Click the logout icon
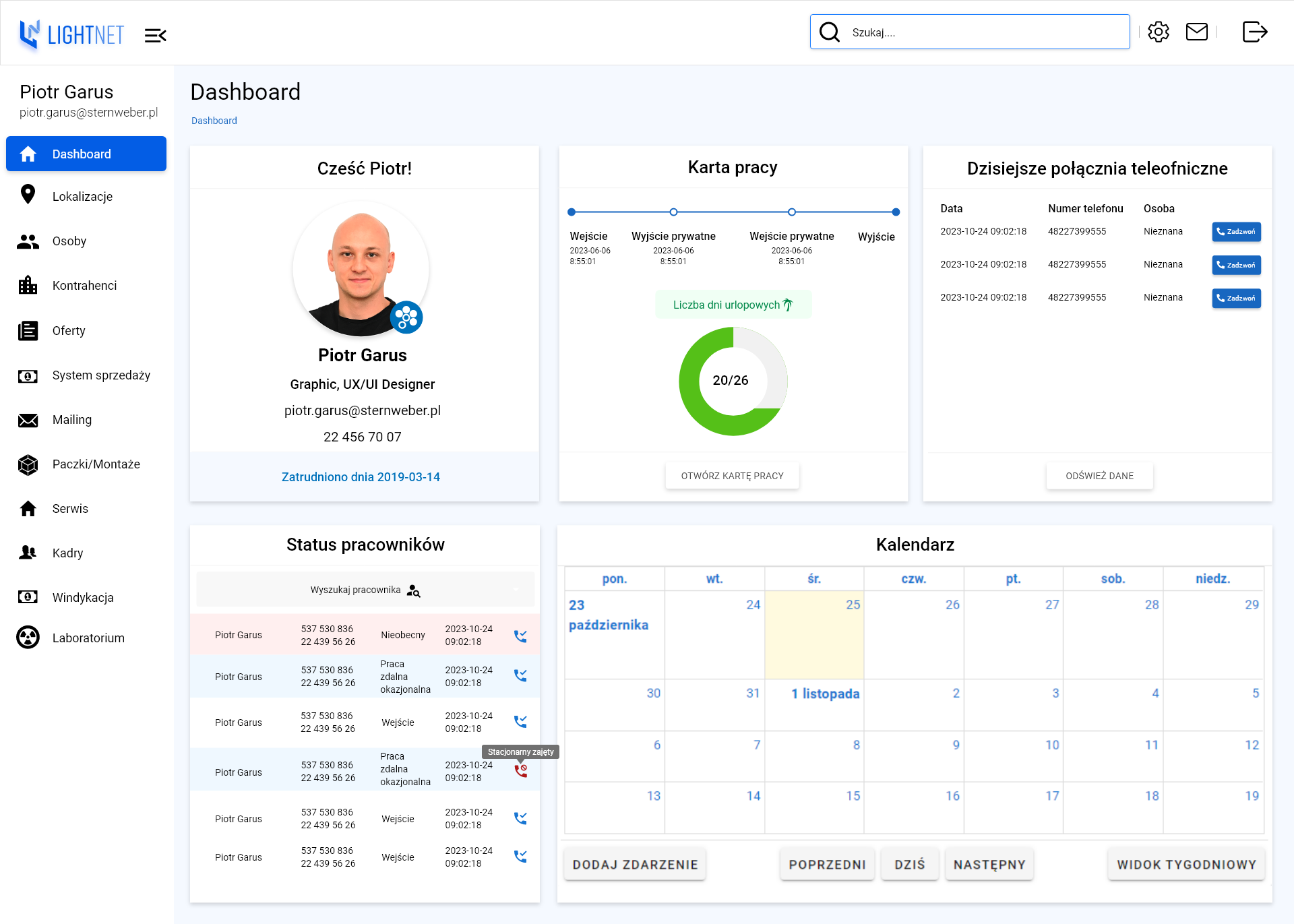 tap(1254, 32)
